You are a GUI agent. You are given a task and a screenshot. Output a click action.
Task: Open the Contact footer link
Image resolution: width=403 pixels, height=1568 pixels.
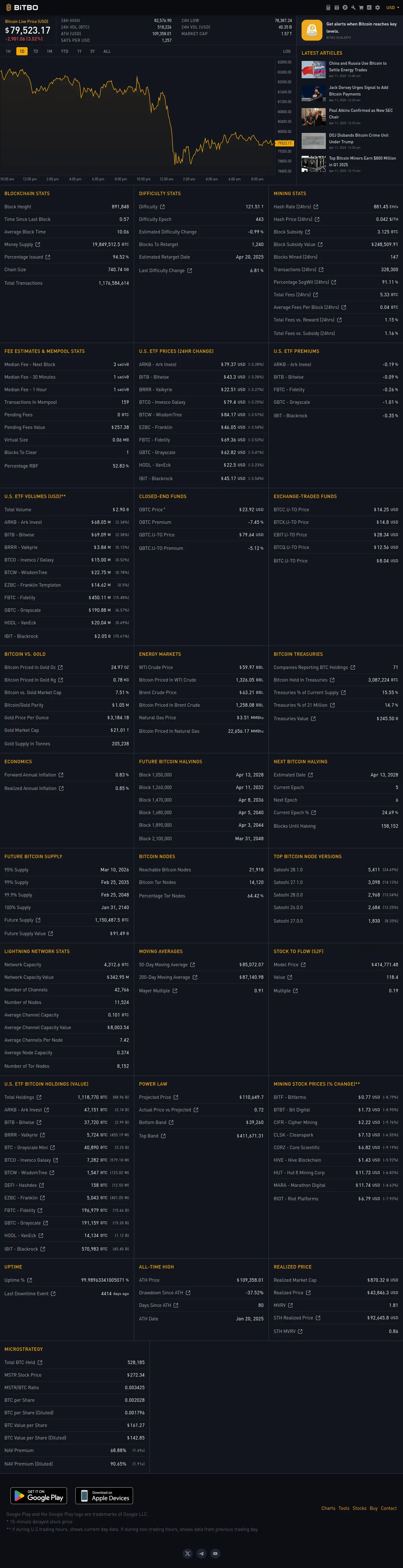(x=389, y=1508)
